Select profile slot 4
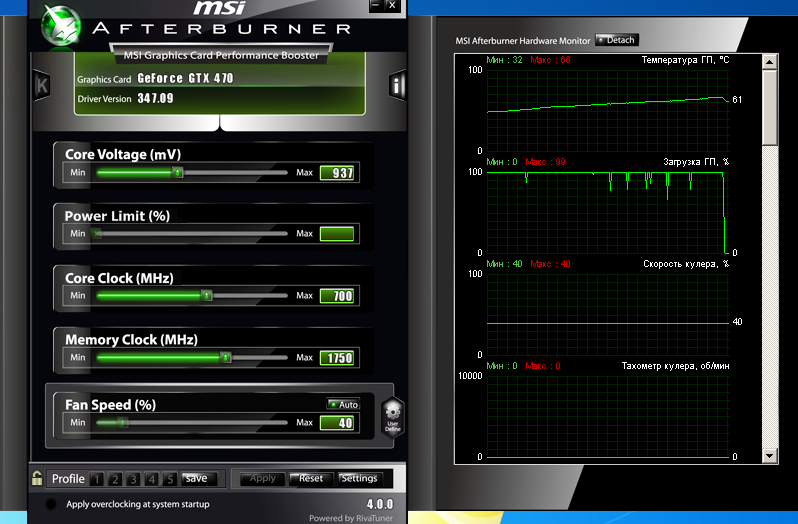This screenshot has width=798, height=524. pos(152,479)
